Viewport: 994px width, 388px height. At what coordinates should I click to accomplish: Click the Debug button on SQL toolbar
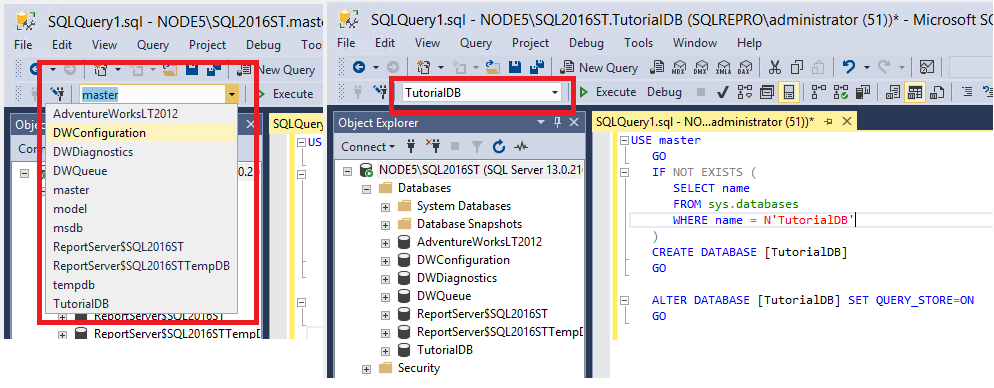coord(664,93)
